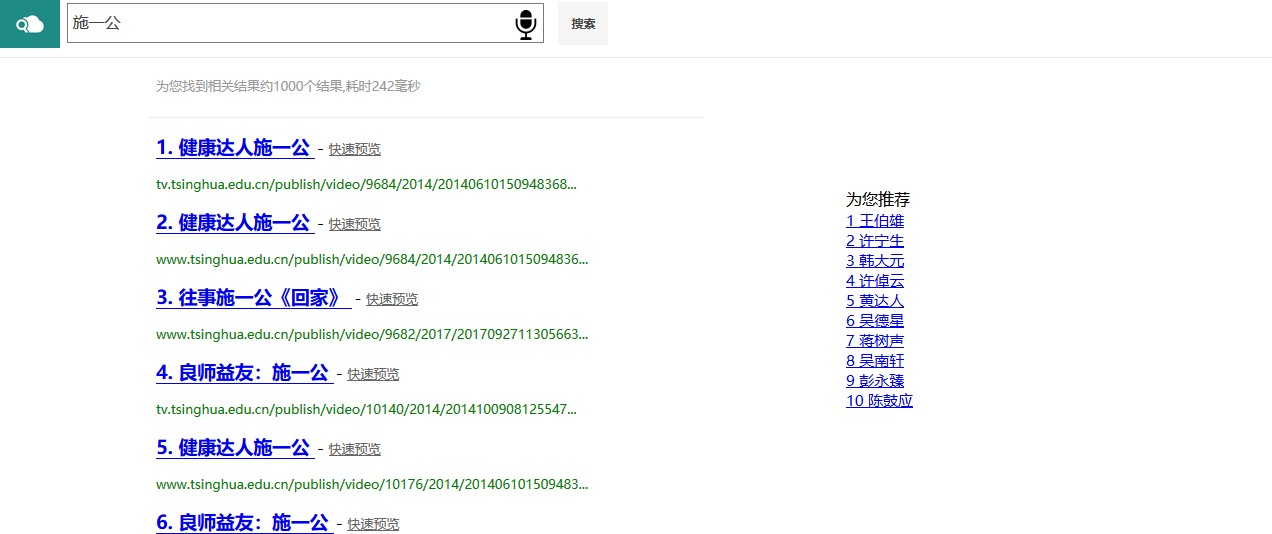Select recommendation 1 王伯雄
The width and height of the screenshot is (1272, 534).
875,221
